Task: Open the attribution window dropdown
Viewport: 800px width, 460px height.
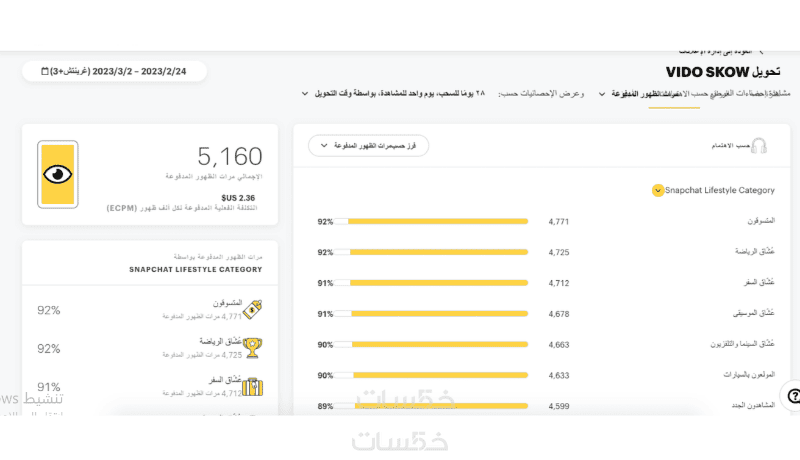Action: pos(304,94)
